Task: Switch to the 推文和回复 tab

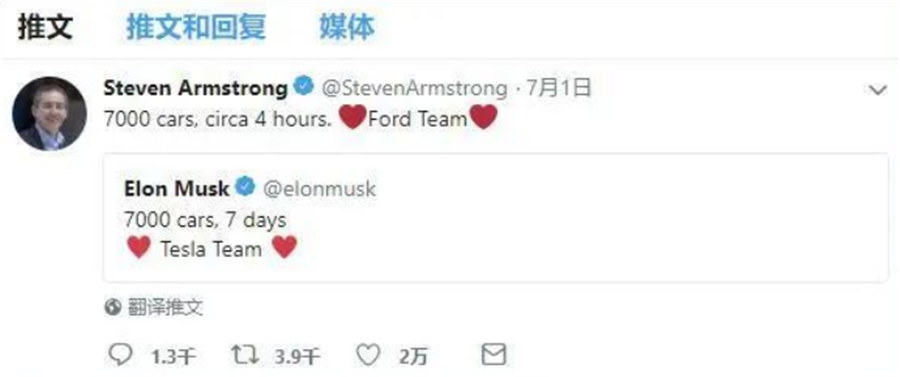Action: tap(196, 26)
